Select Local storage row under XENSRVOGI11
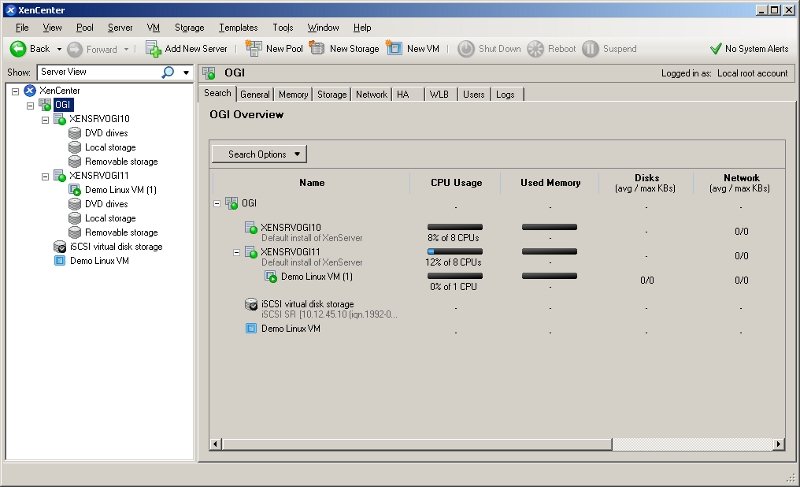Screen dimensions: 800x487 coord(110,218)
